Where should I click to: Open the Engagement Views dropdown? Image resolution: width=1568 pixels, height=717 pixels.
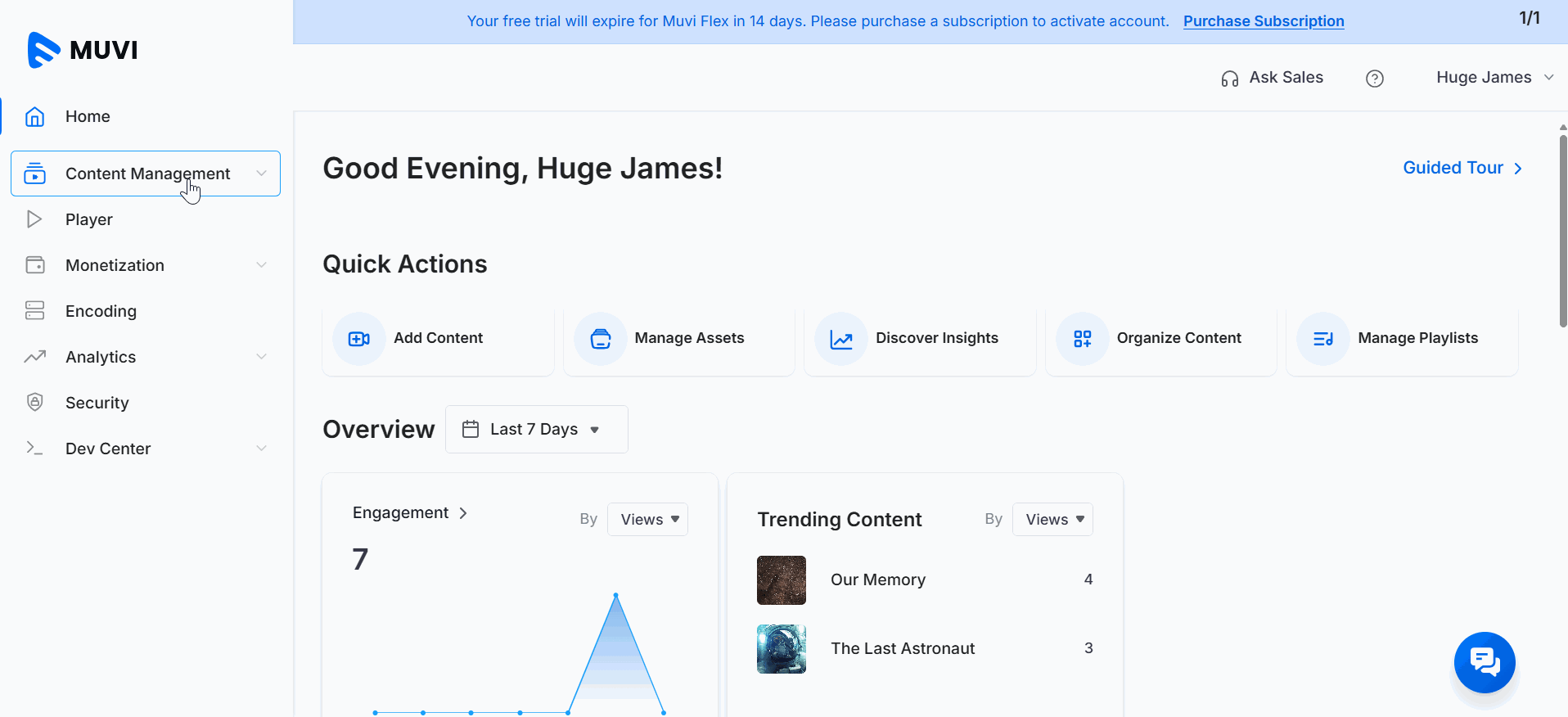(647, 520)
